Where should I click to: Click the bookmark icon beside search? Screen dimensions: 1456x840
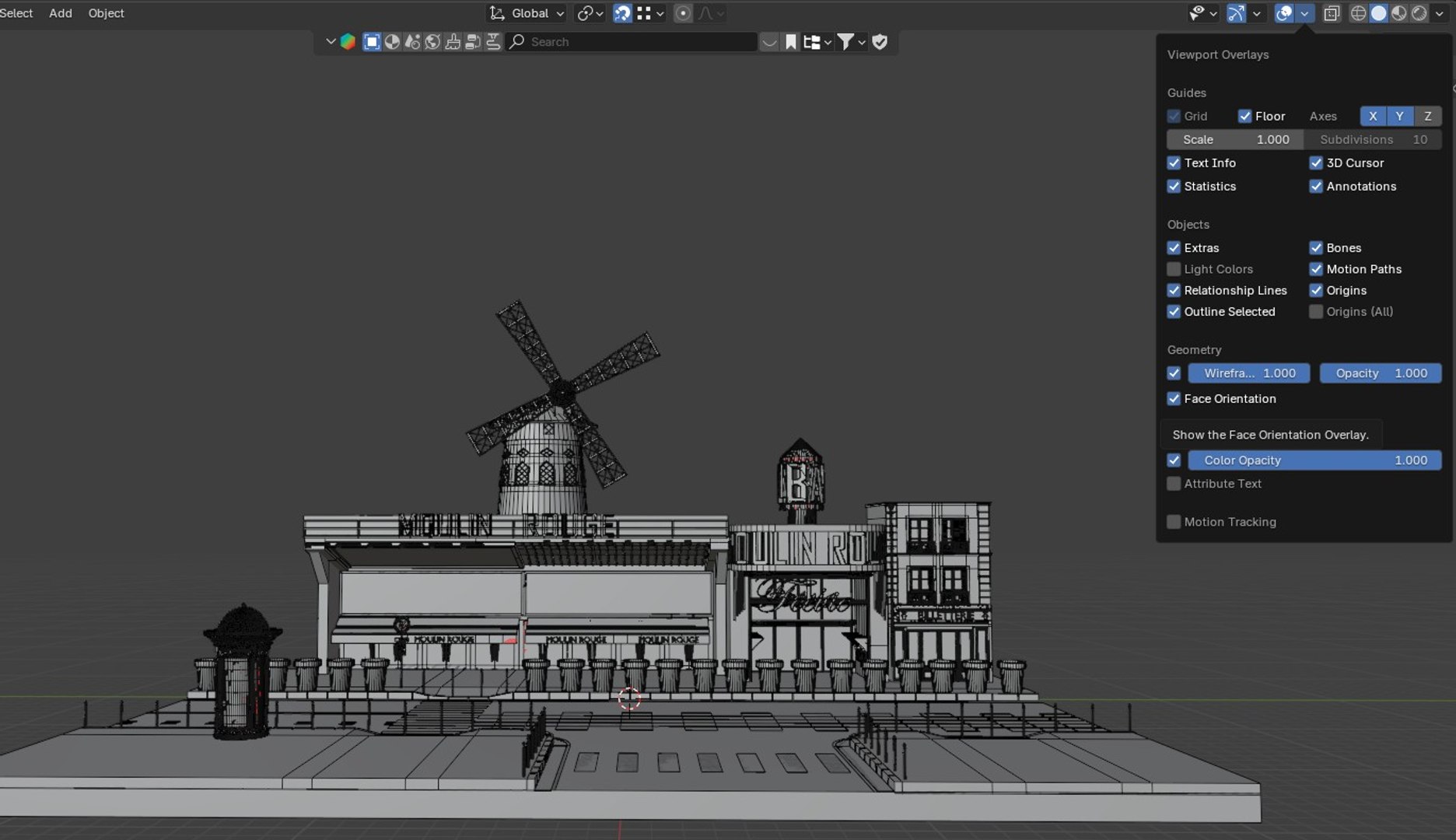click(x=790, y=42)
